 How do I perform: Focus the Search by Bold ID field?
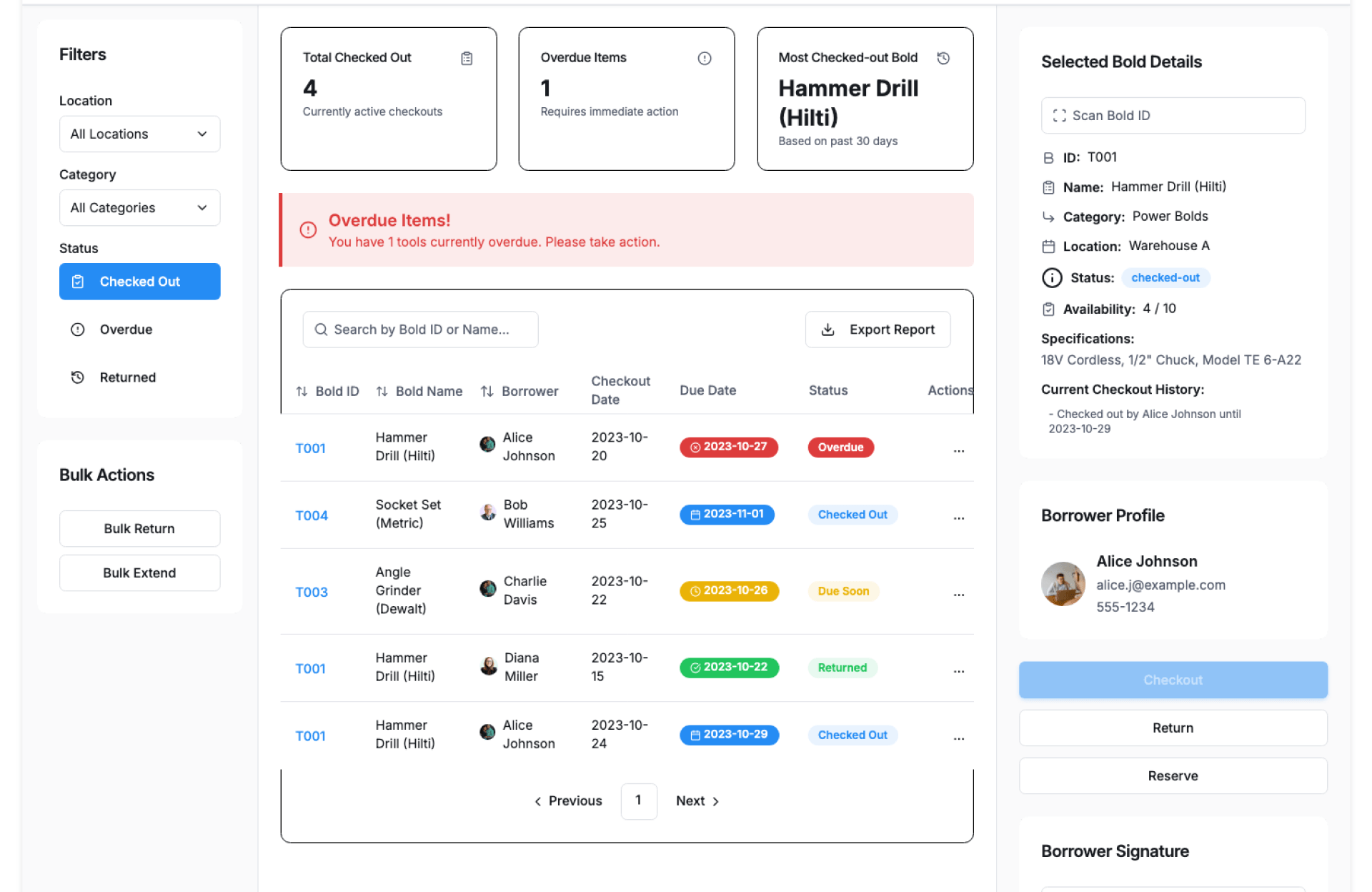421,329
